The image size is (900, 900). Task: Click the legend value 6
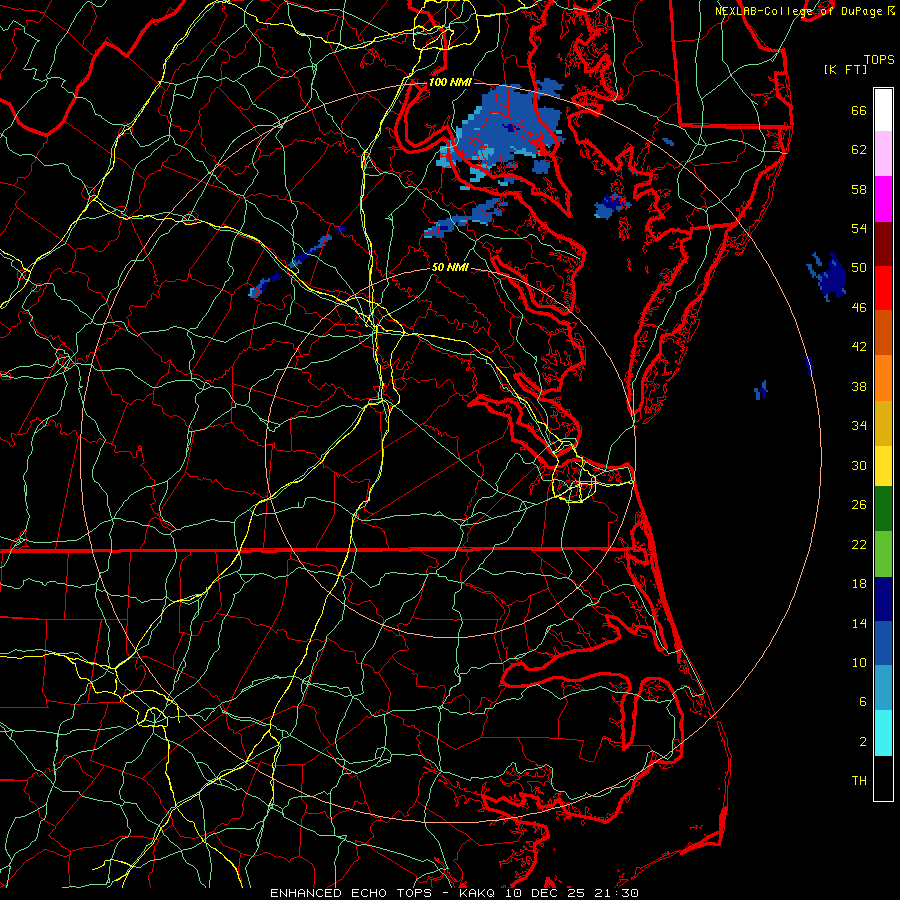(x=863, y=701)
